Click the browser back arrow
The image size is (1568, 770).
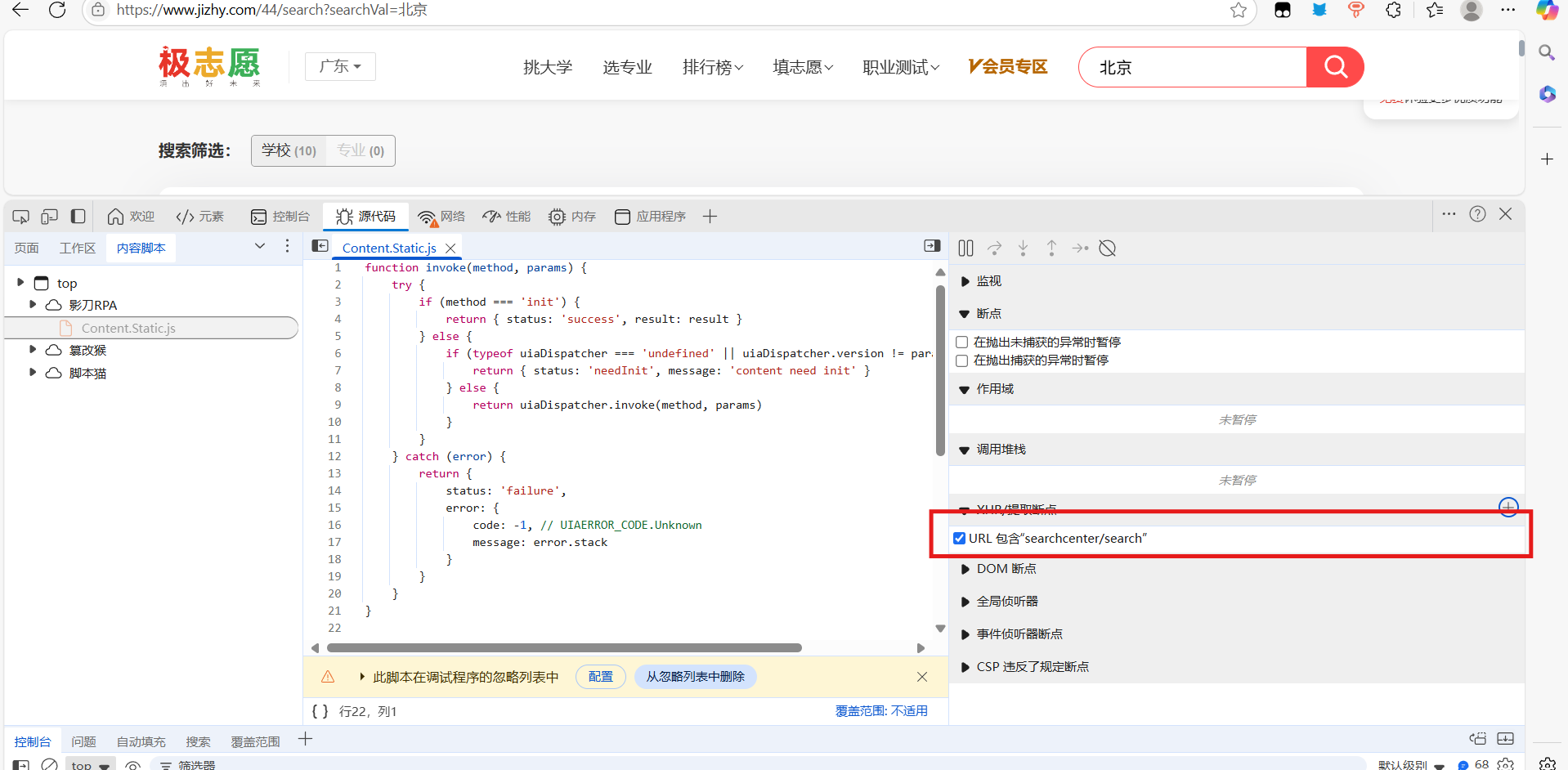pos(20,10)
